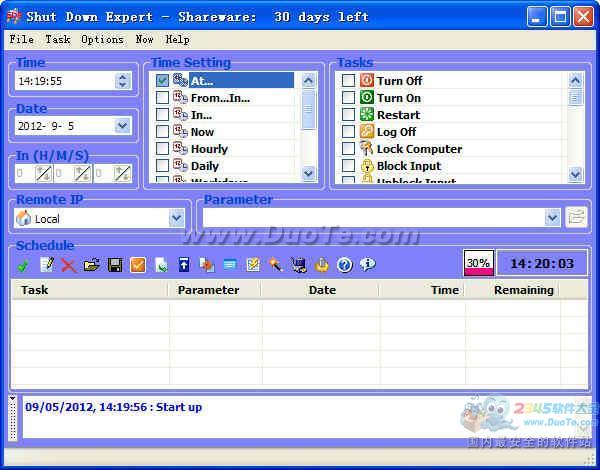
Task: Click the computer network toolbar icon
Action: [x=299, y=265]
